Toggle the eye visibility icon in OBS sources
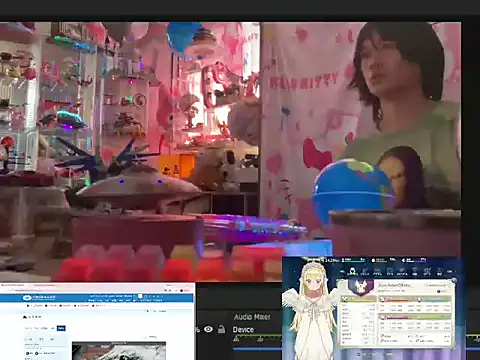Viewport: 480px width, 360px height. pyautogui.click(x=208, y=329)
